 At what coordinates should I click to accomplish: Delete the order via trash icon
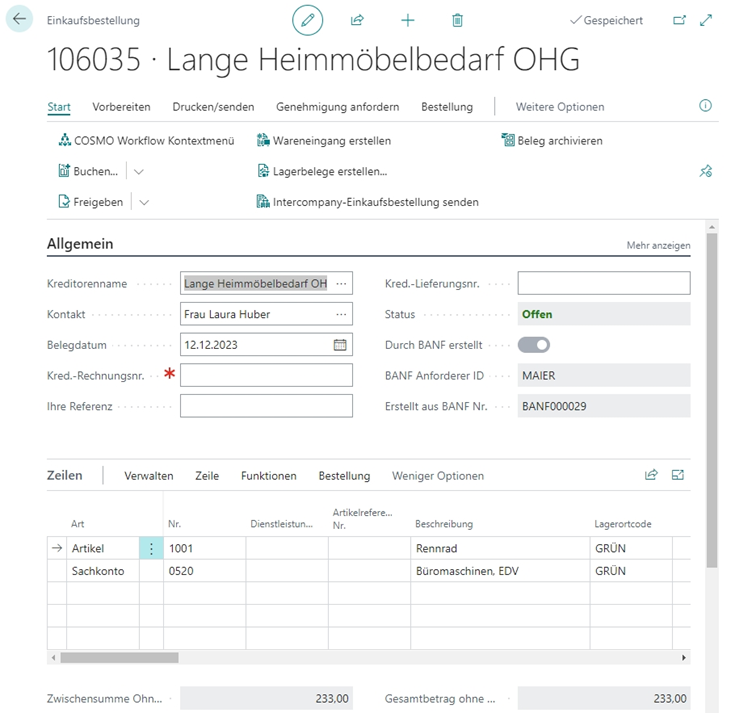[x=457, y=20]
